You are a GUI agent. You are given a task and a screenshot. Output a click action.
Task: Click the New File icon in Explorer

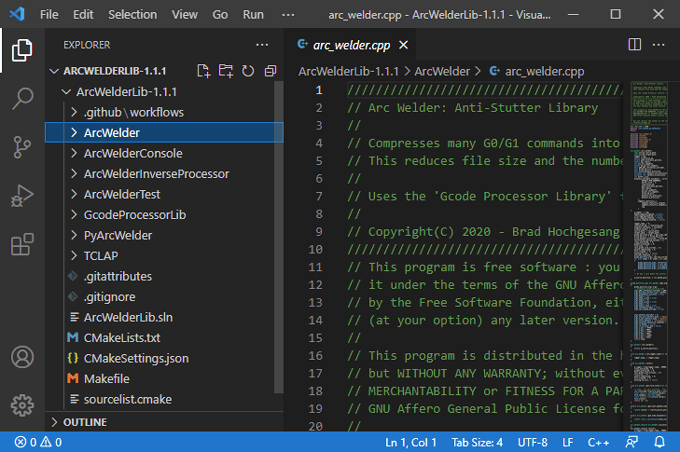click(204, 71)
